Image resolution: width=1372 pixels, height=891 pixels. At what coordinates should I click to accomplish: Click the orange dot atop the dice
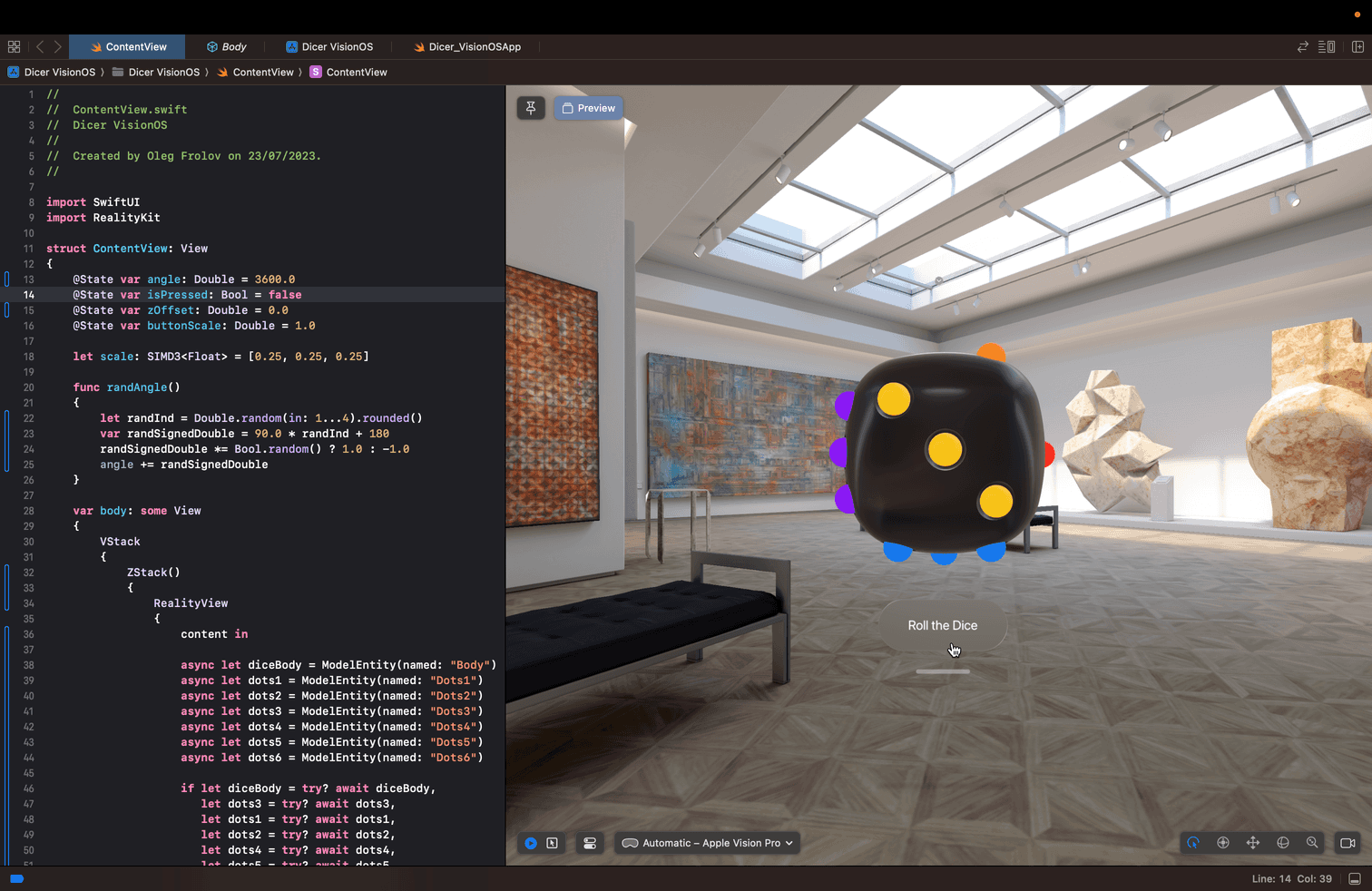click(991, 352)
